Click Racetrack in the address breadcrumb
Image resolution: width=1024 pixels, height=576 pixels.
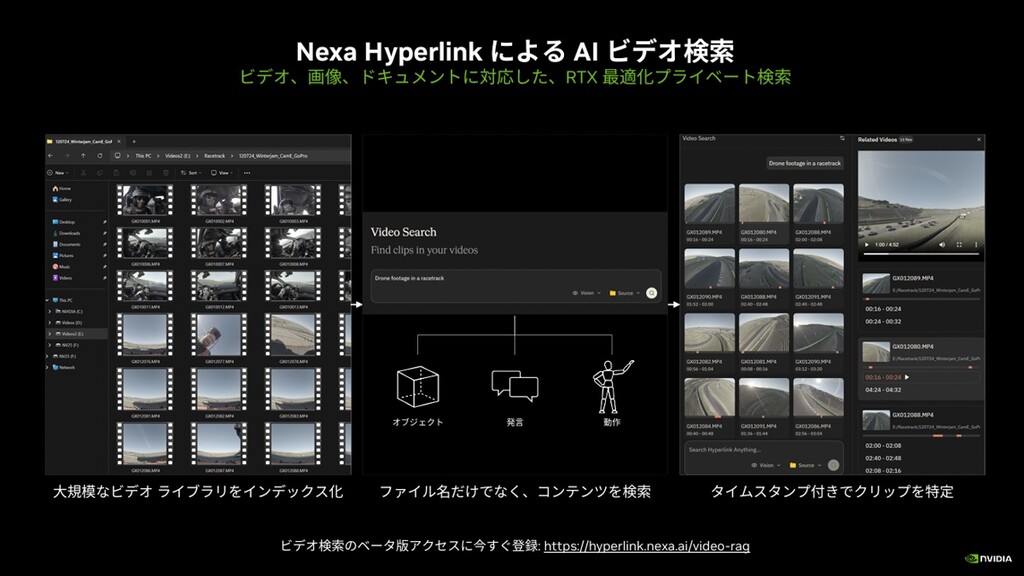(x=214, y=155)
